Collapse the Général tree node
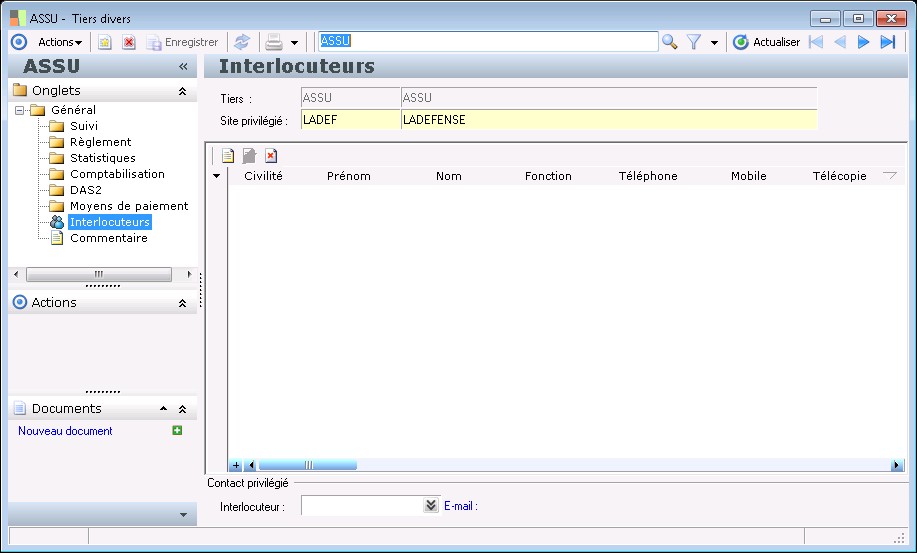This screenshot has width=917, height=553. tap(19, 110)
